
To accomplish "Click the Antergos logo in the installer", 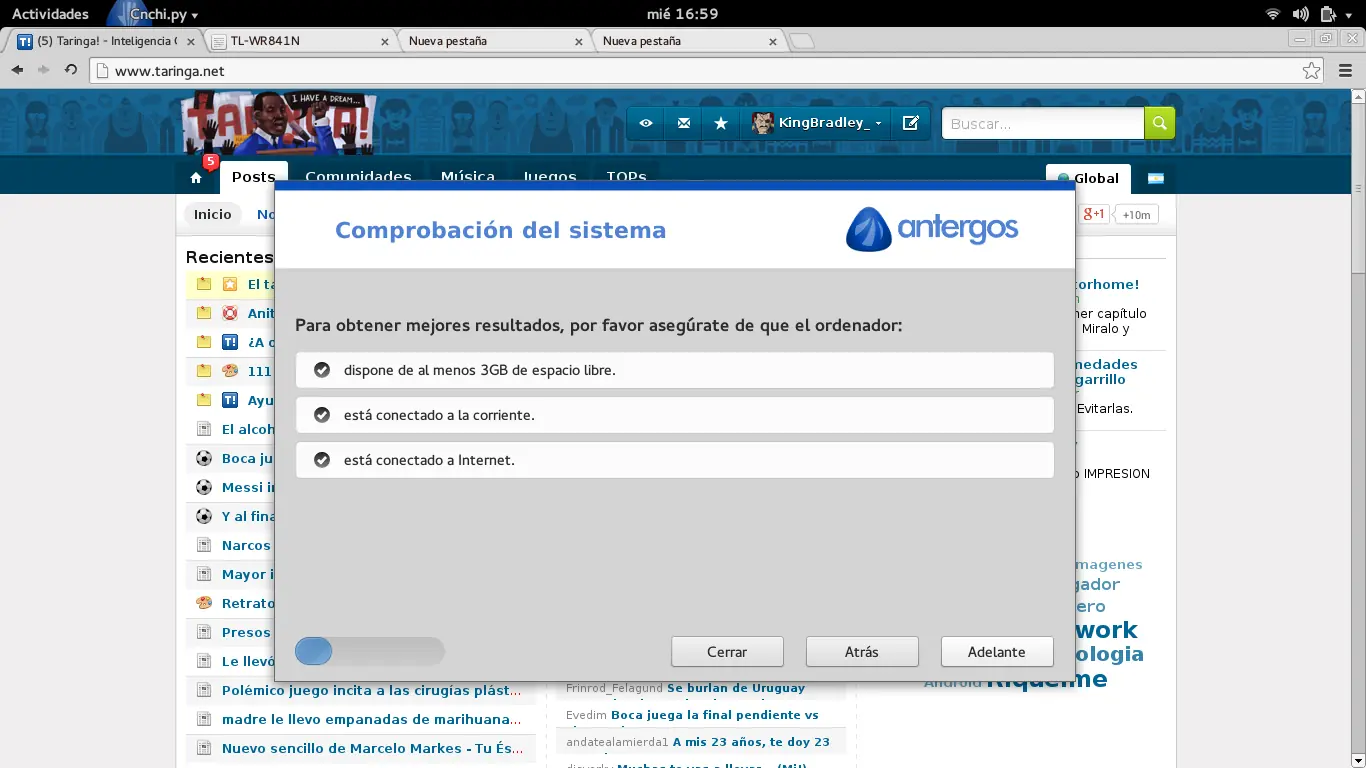I will click(x=932, y=229).
